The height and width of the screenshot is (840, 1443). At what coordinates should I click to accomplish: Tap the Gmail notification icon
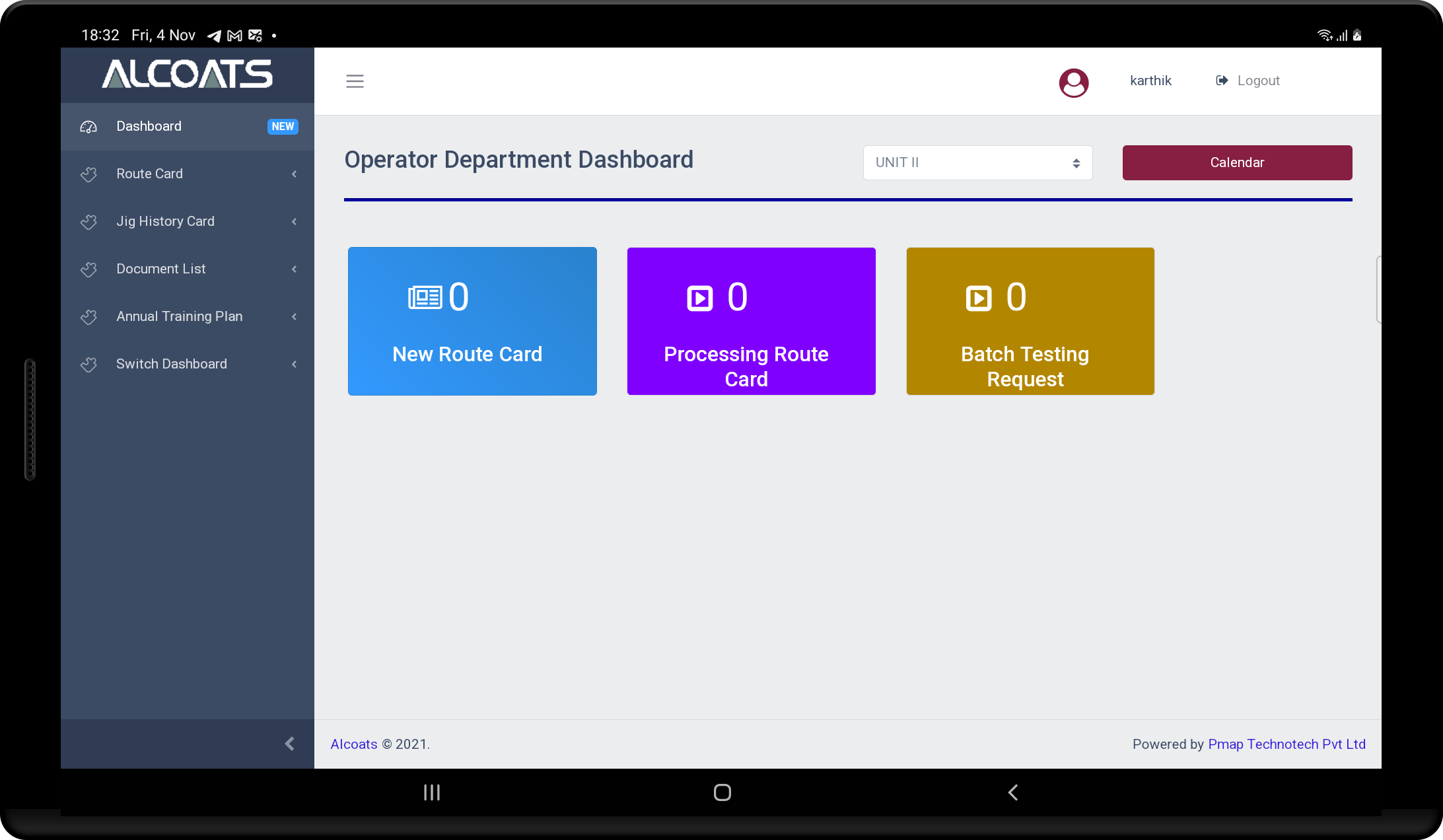pos(234,36)
